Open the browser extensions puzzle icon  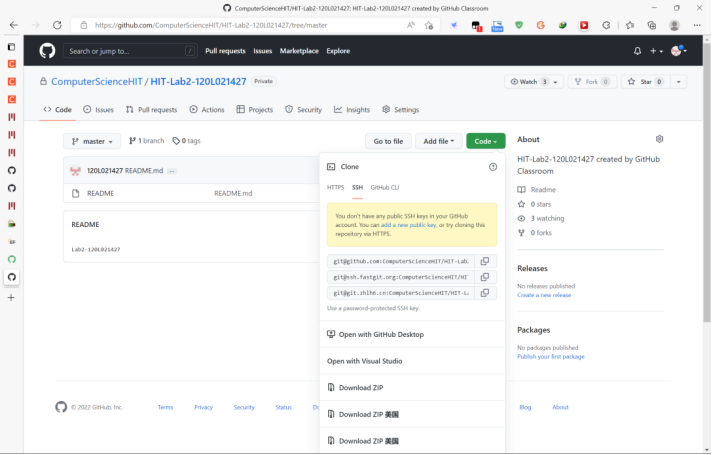pos(606,25)
